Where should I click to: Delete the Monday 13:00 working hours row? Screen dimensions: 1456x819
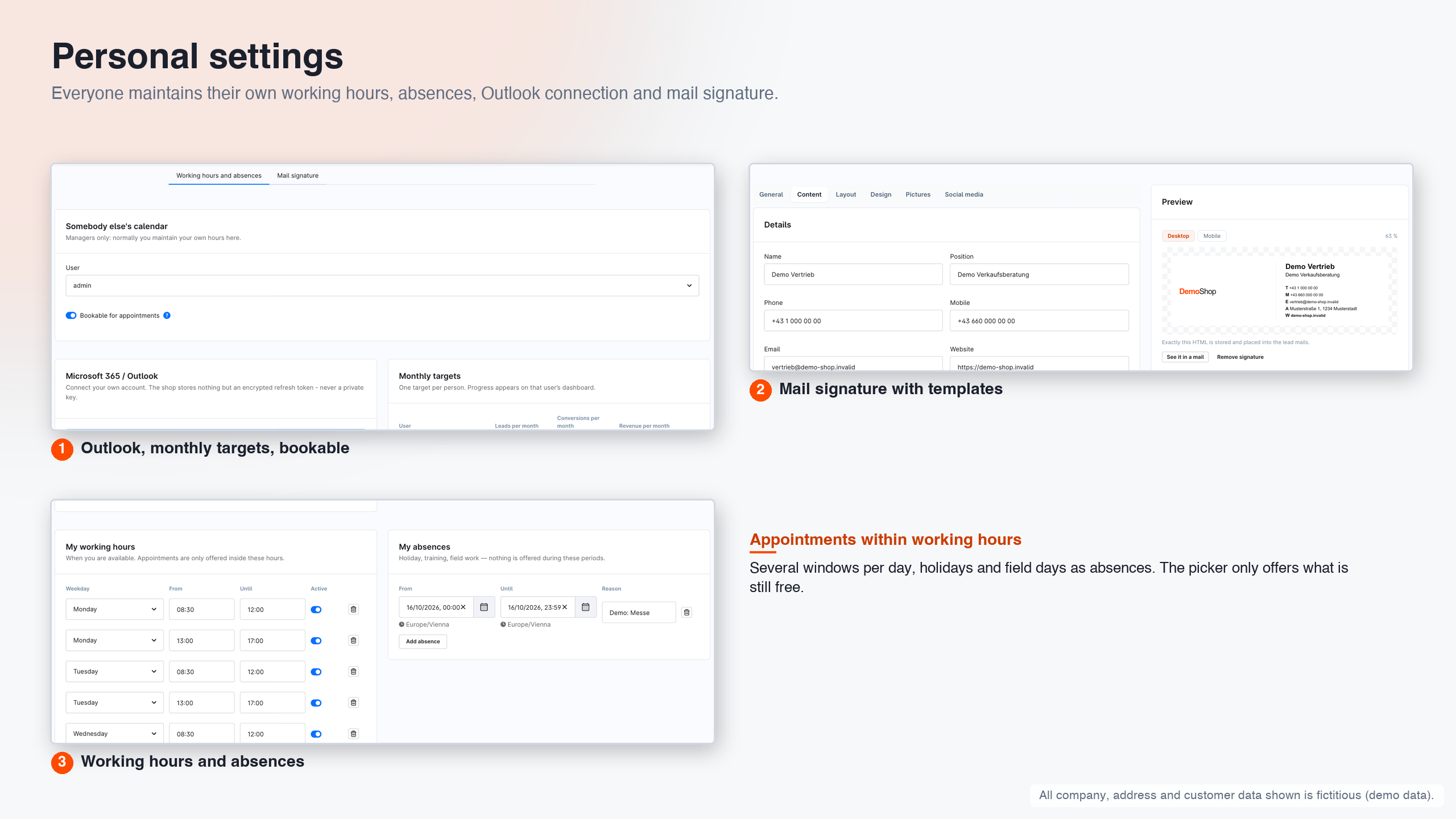coord(353,640)
